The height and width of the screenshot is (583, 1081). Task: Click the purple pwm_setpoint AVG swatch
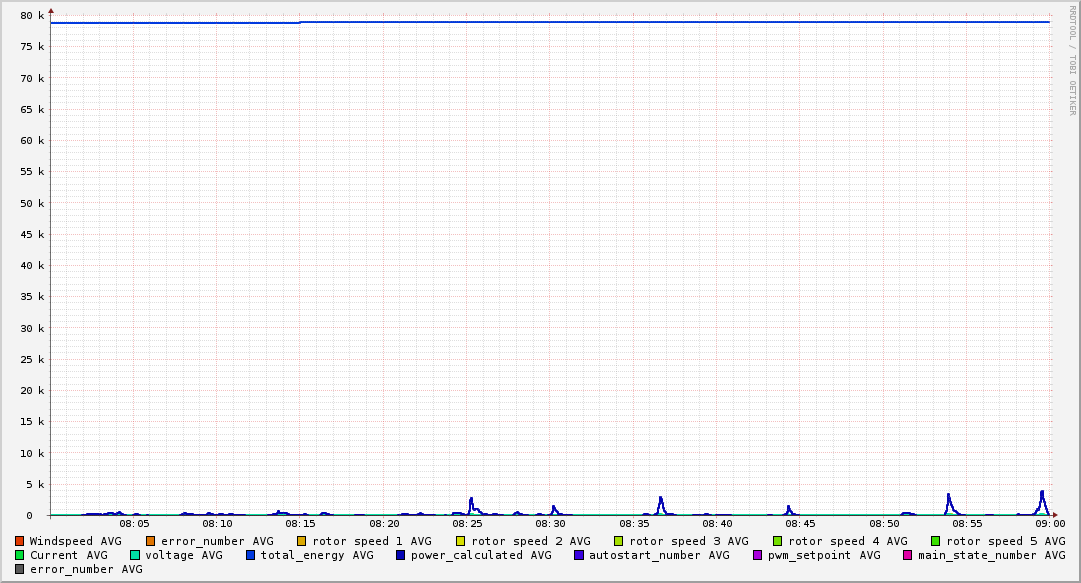(757, 555)
